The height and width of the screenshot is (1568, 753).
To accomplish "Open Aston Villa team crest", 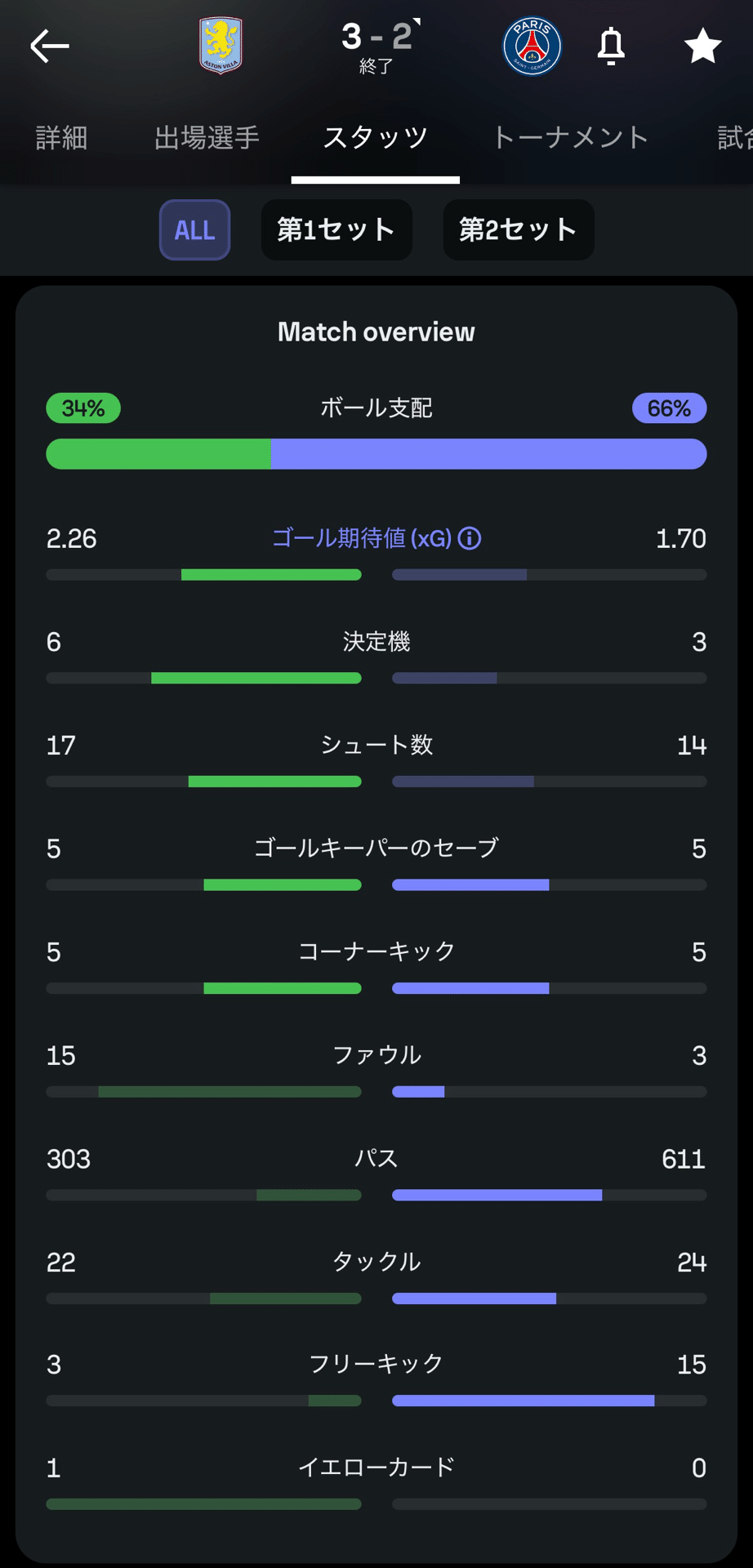I will point(221,45).
